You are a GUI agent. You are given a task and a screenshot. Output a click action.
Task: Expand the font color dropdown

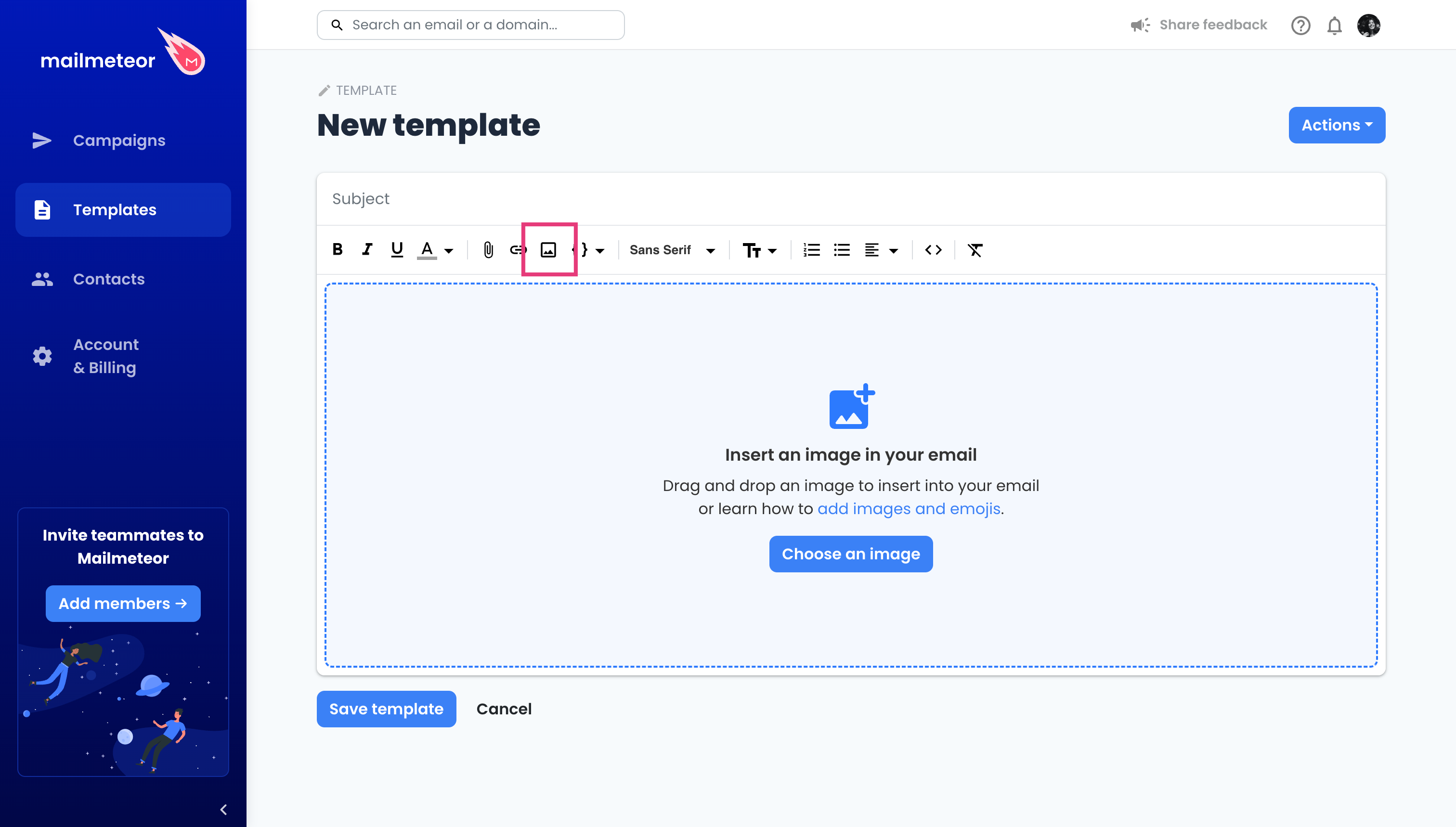coord(449,250)
